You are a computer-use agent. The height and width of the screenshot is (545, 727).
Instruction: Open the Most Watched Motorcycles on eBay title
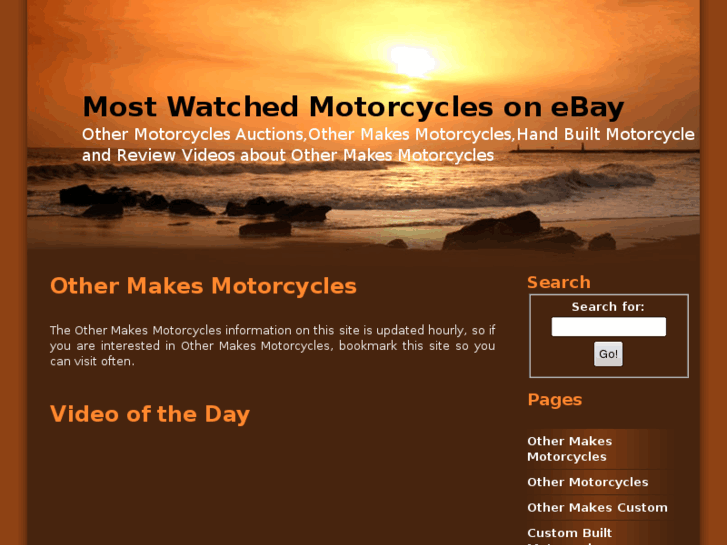[x=353, y=107]
